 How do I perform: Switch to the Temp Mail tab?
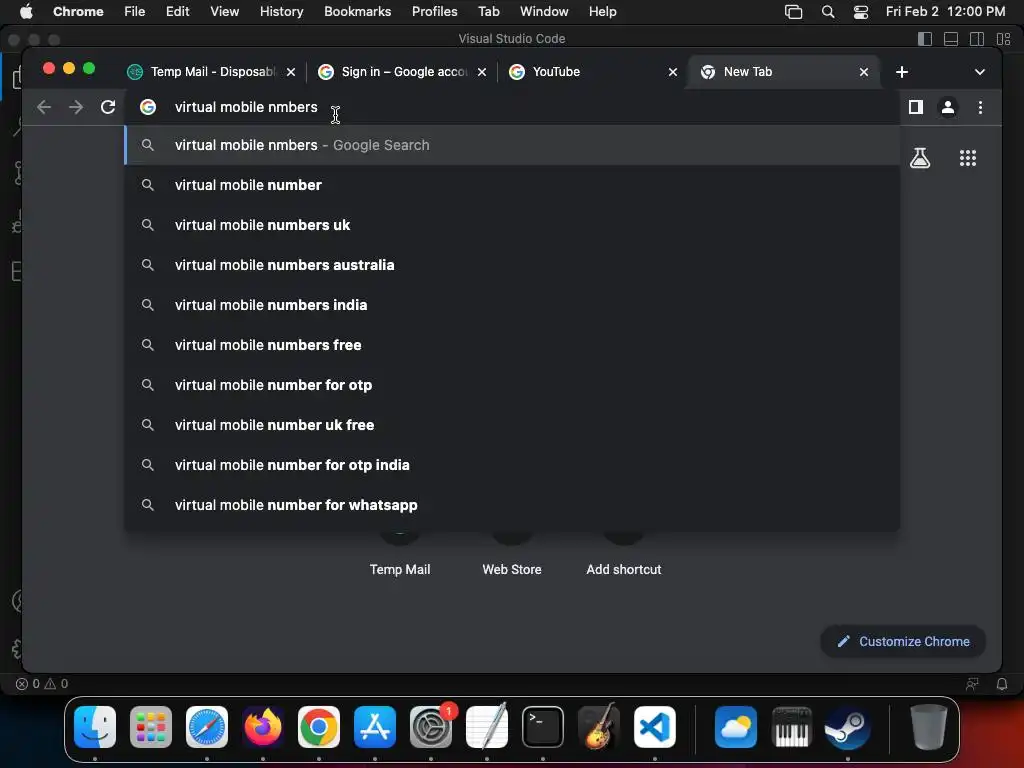pos(211,72)
